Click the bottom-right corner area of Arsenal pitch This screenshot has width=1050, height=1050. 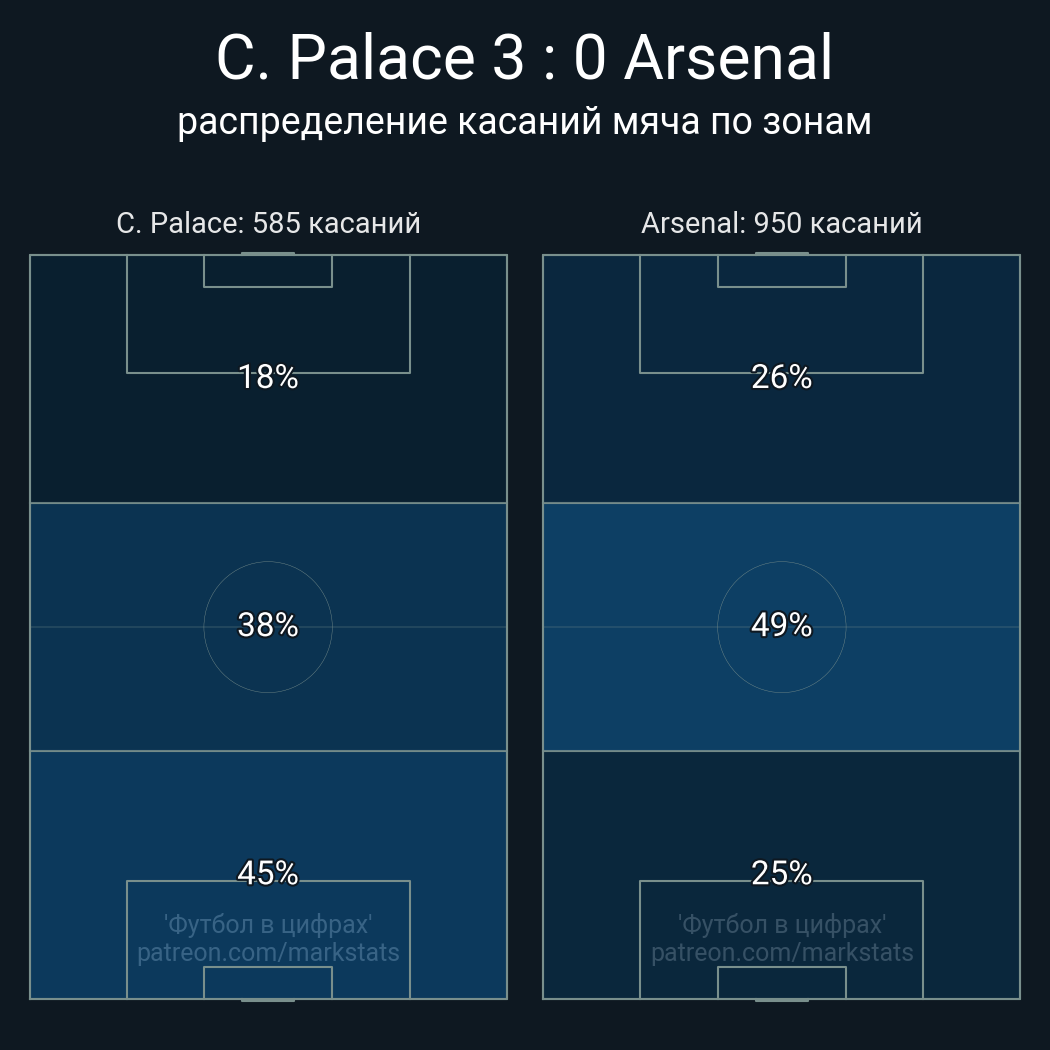click(1000, 978)
